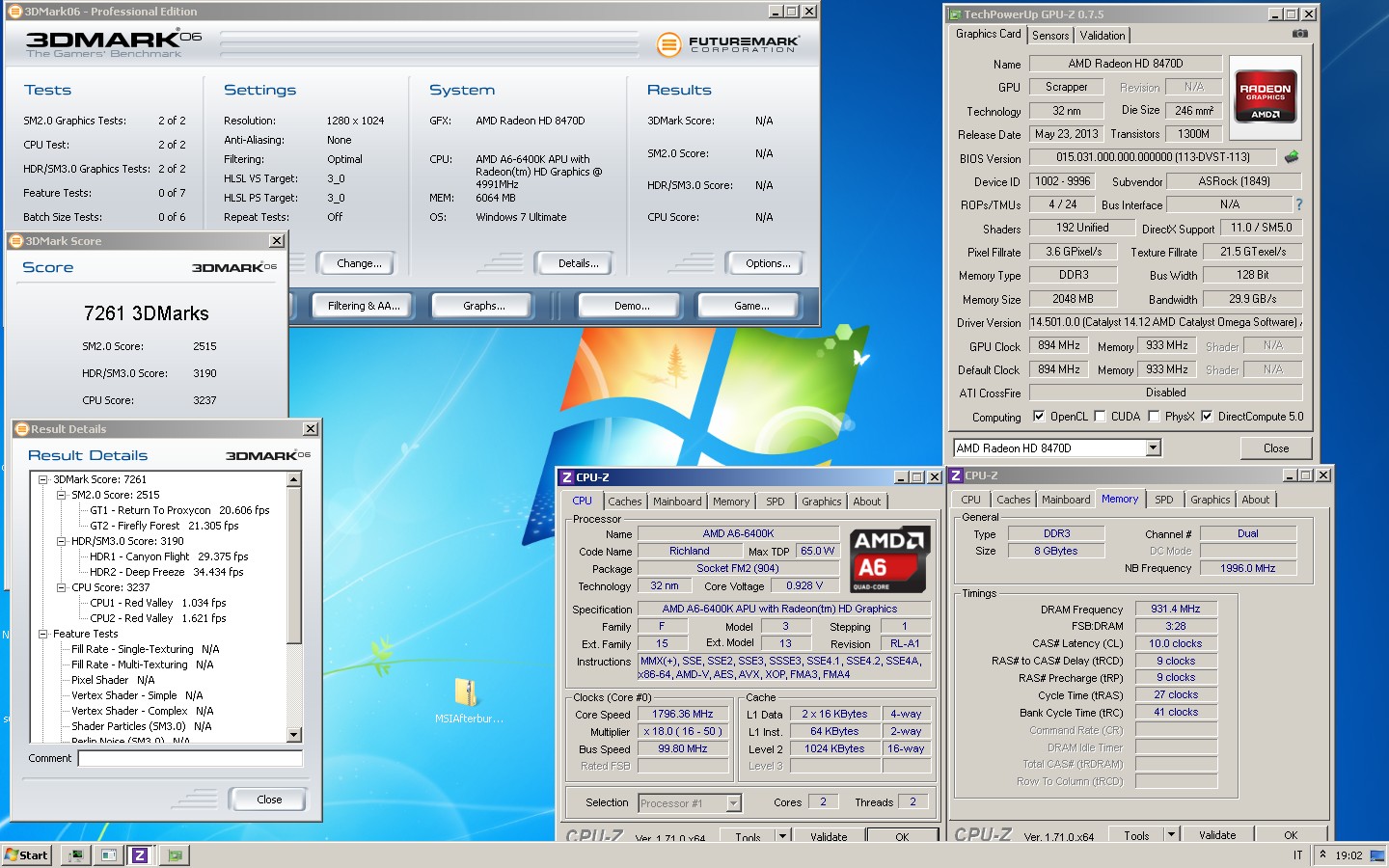The width and height of the screenshot is (1389, 868).
Task: Click the 19:02 taskbar clock
Action: 1348,855
